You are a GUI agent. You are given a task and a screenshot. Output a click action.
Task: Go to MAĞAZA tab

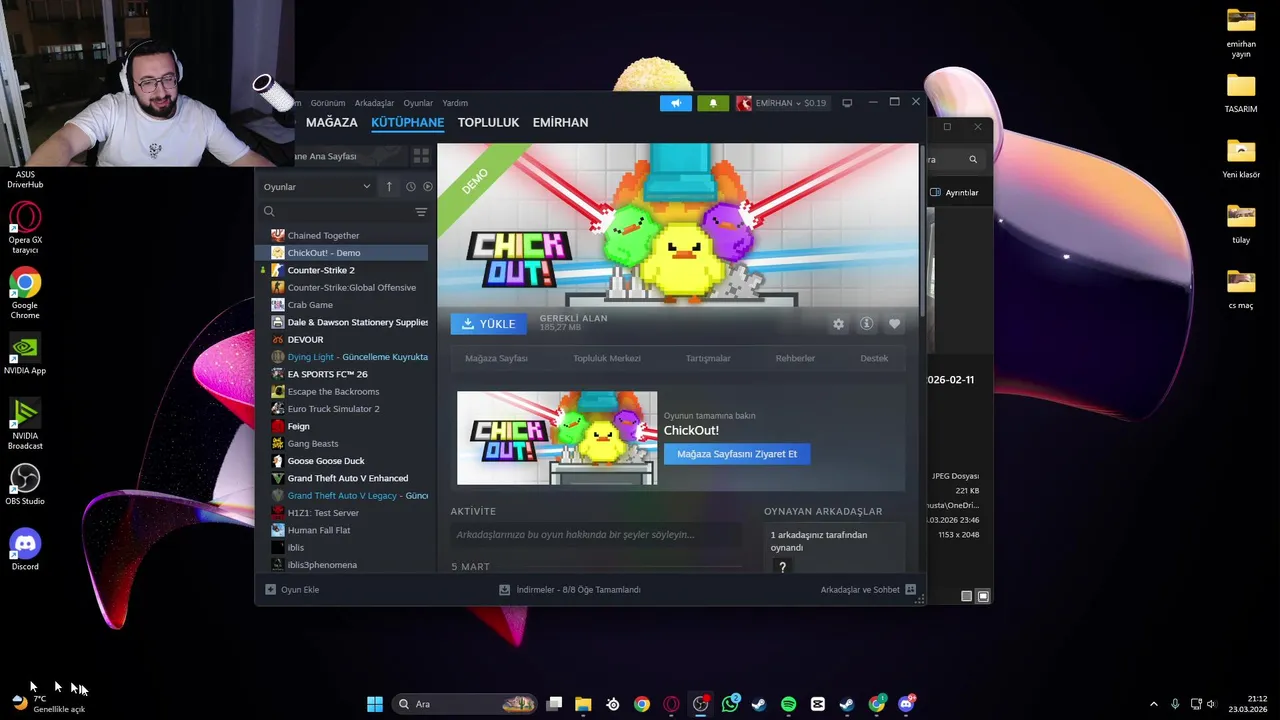coord(331,122)
